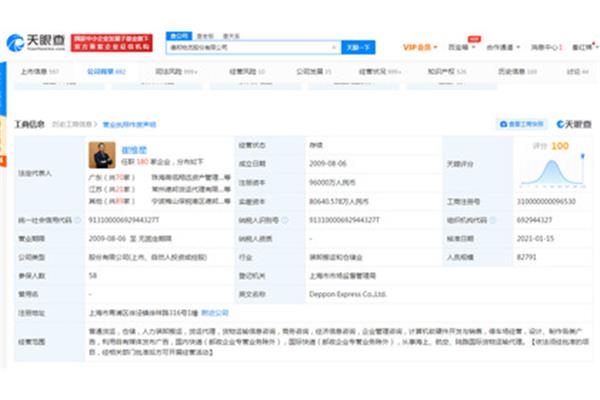Switch to the last tab numbered 44
The image size is (600, 400).
click(577, 72)
